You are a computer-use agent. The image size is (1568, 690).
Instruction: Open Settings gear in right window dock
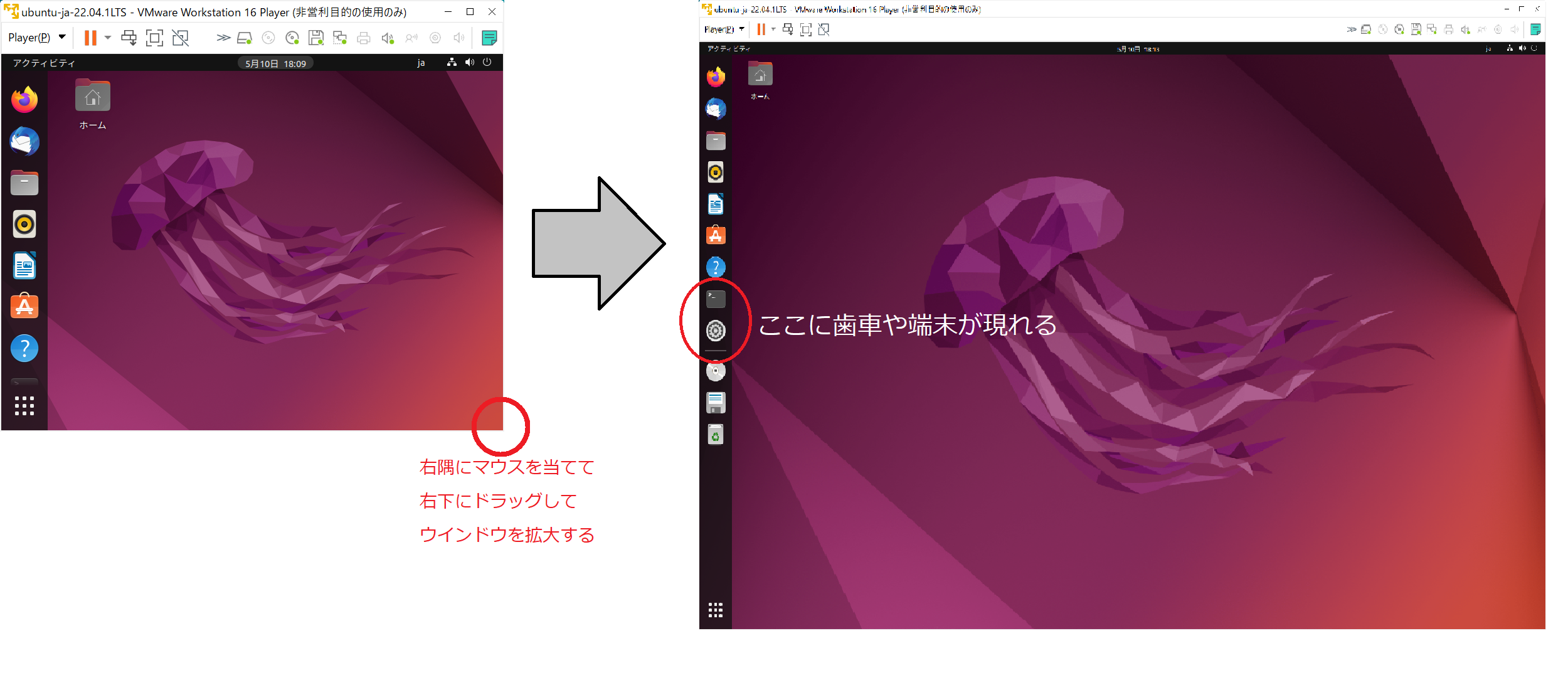[x=716, y=331]
